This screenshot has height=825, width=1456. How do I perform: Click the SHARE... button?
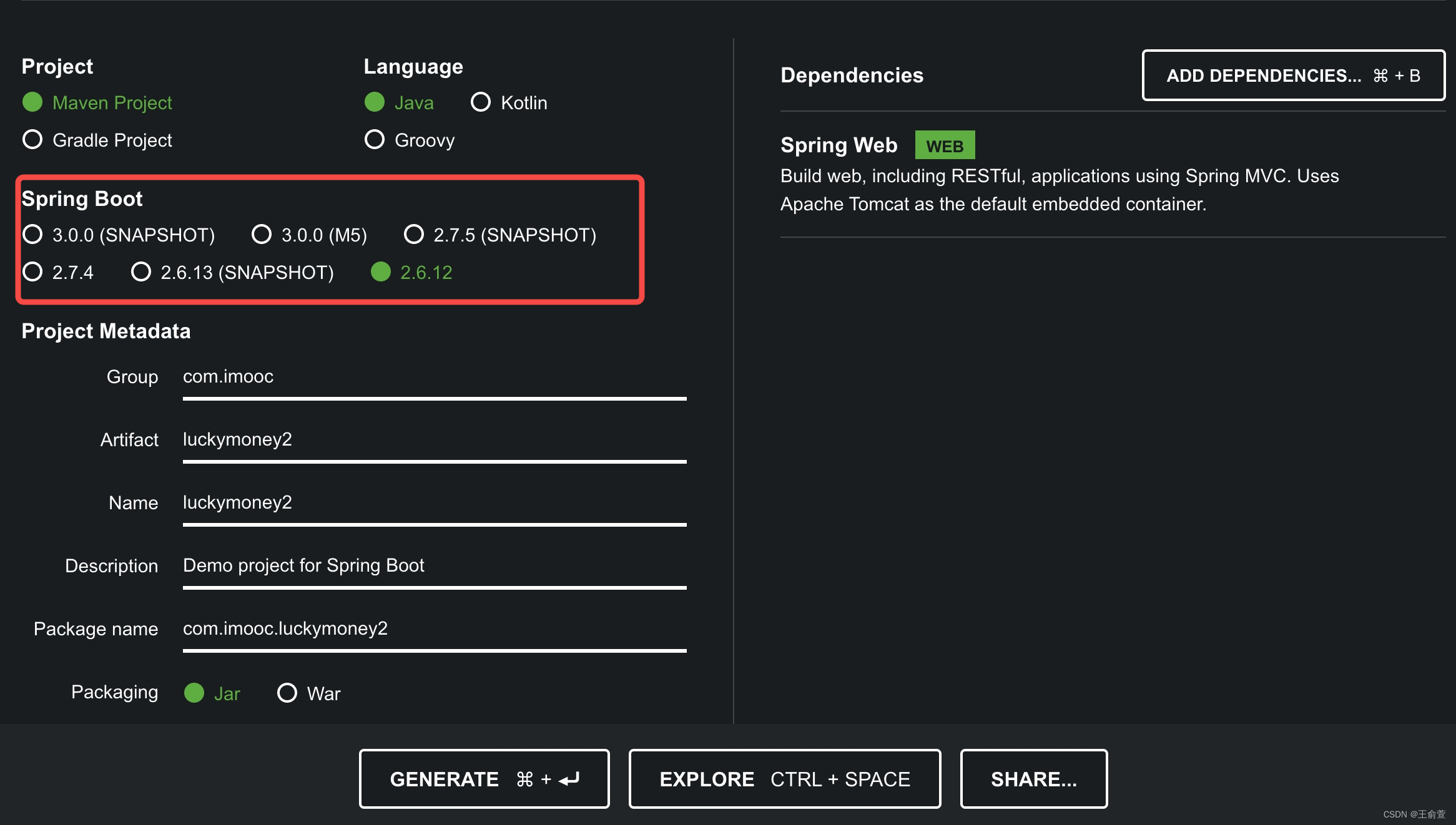1033,779
